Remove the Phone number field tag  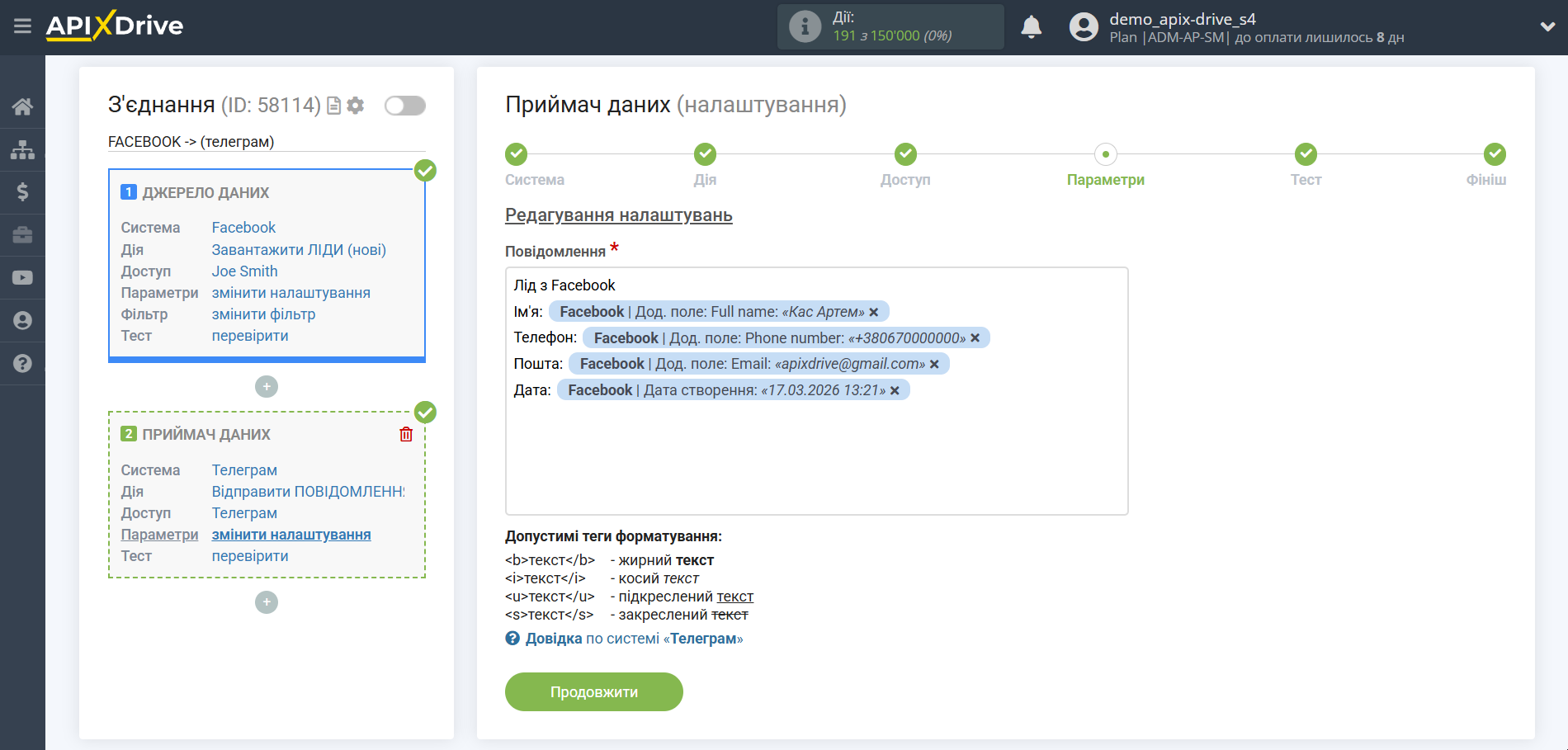pyautogui.click(x=975, y=338)
